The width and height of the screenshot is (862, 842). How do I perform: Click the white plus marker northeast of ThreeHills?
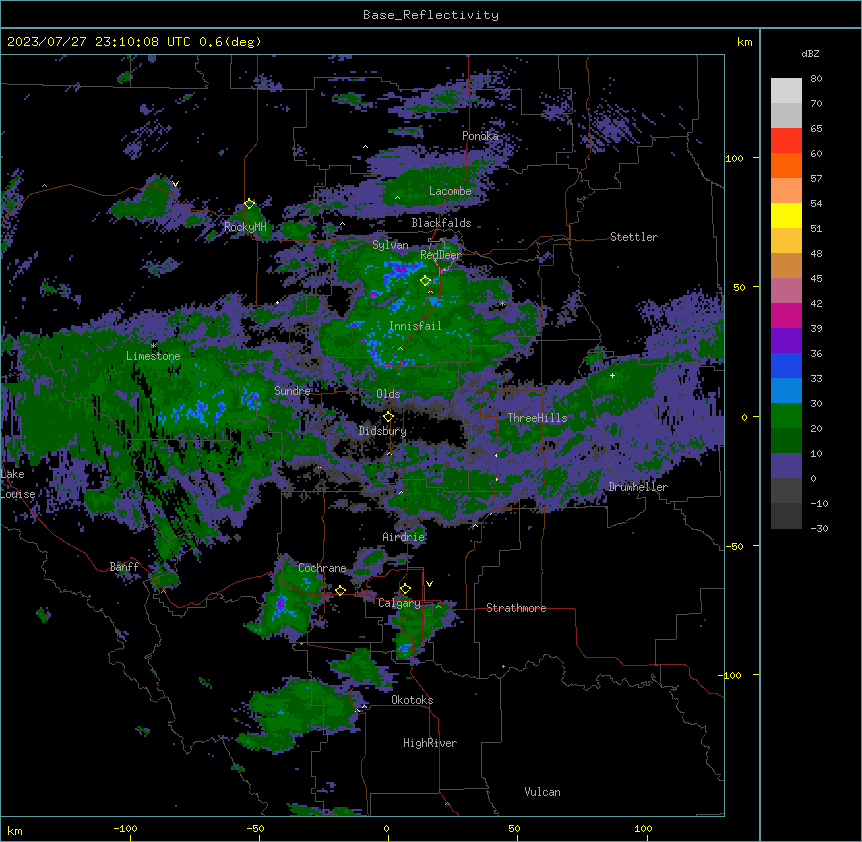coord(612,375)
